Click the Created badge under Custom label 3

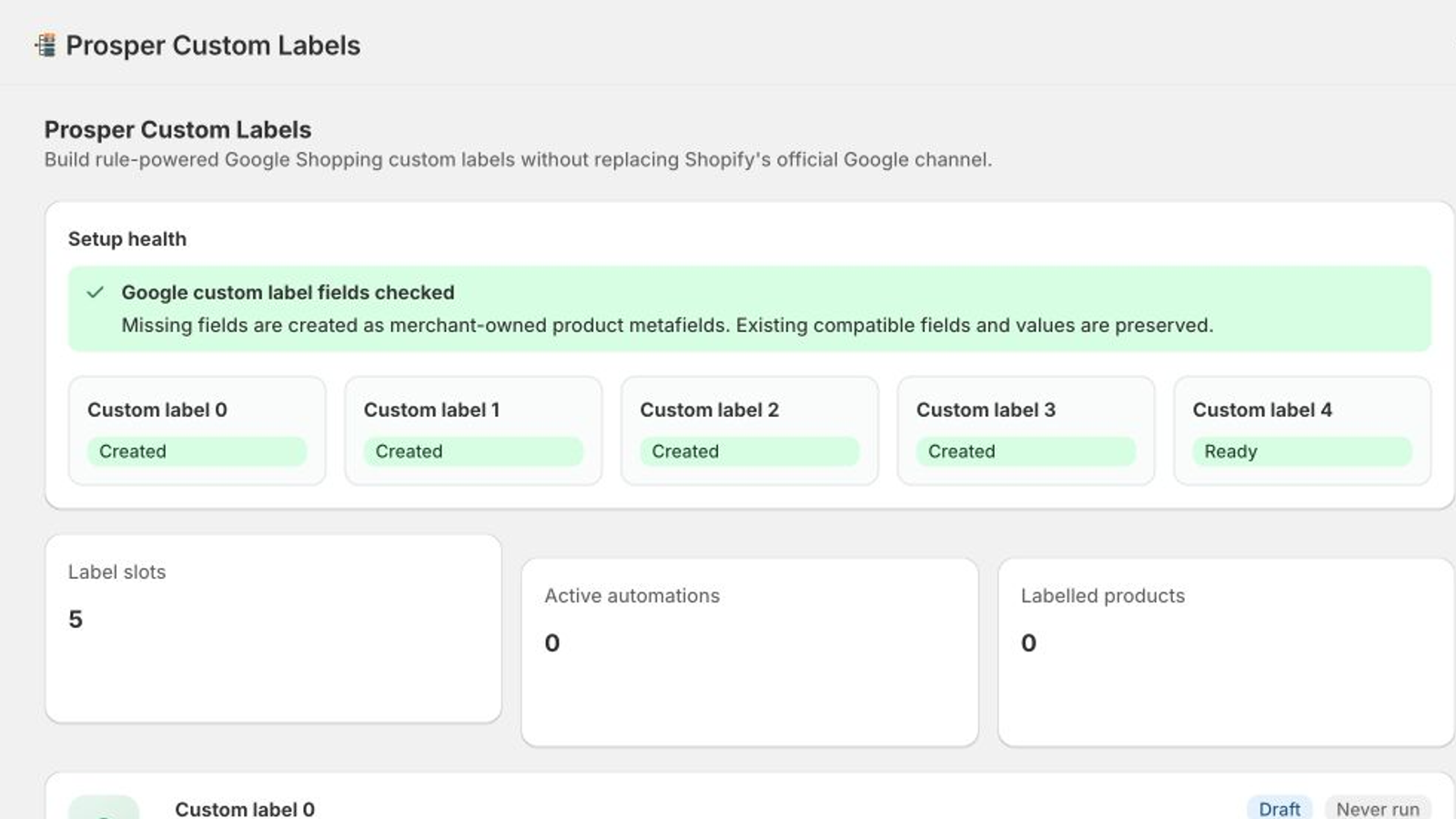pos(1026,451)
